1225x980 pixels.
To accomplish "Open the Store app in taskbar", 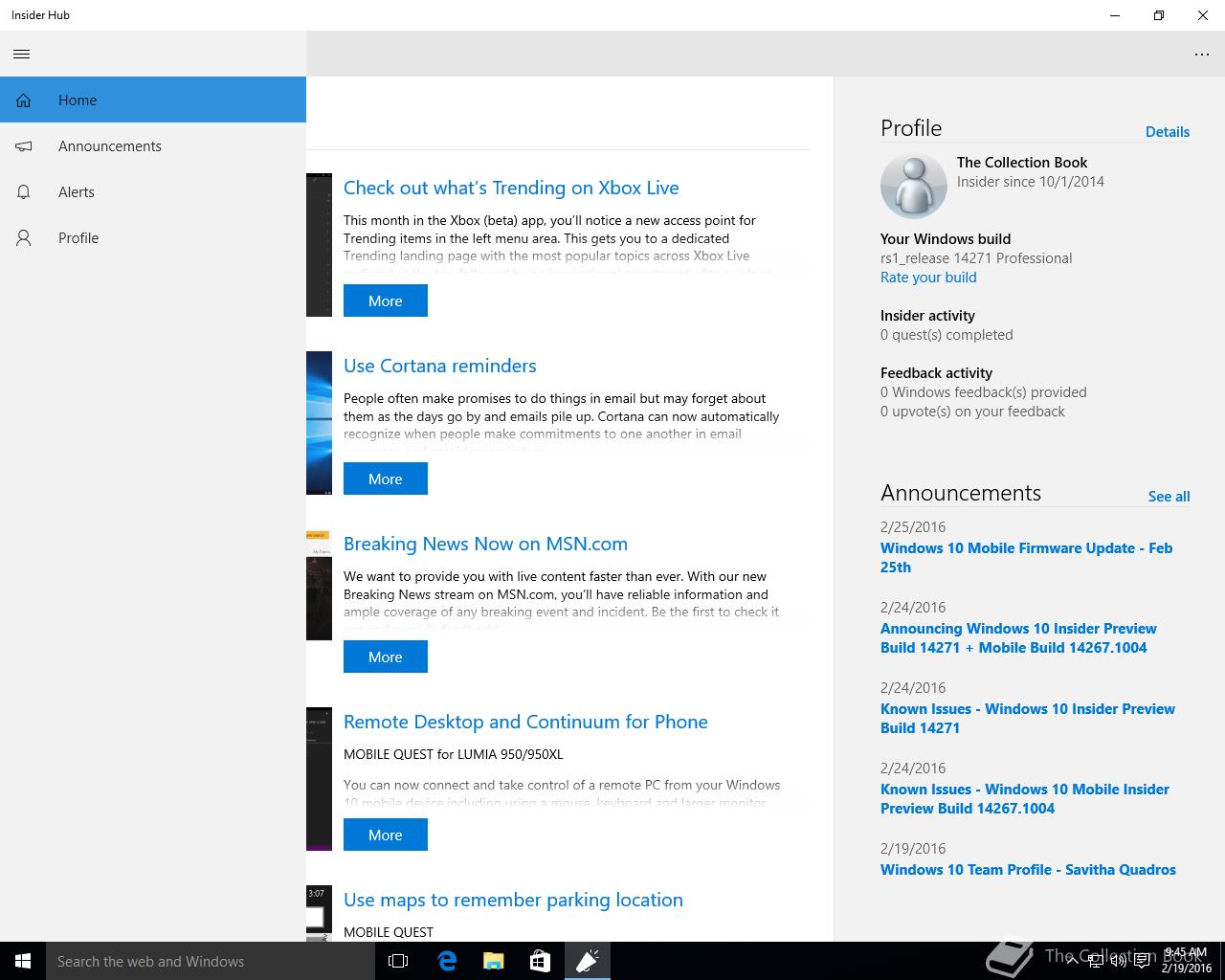I will point(540,961).
